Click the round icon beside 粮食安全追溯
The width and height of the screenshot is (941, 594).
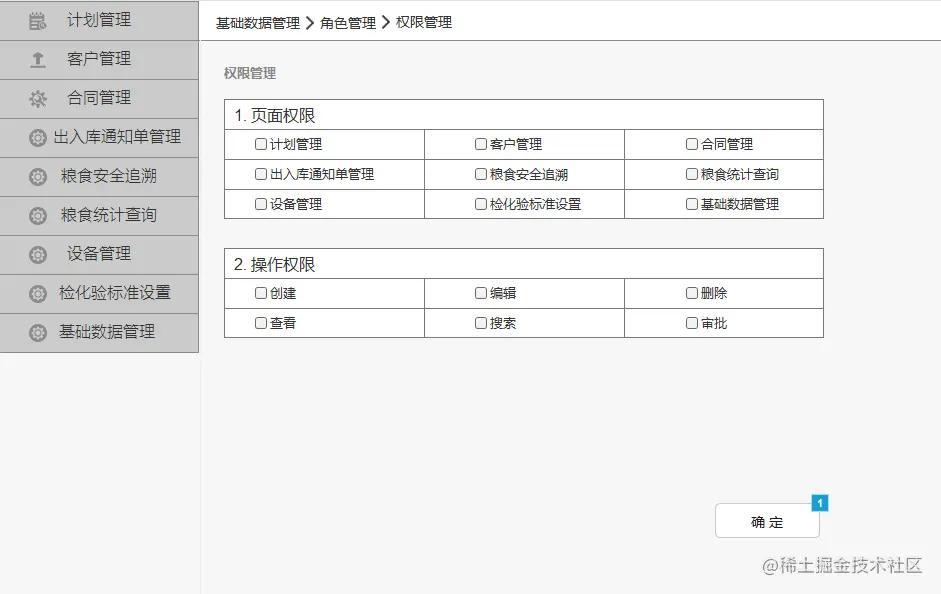38,177
